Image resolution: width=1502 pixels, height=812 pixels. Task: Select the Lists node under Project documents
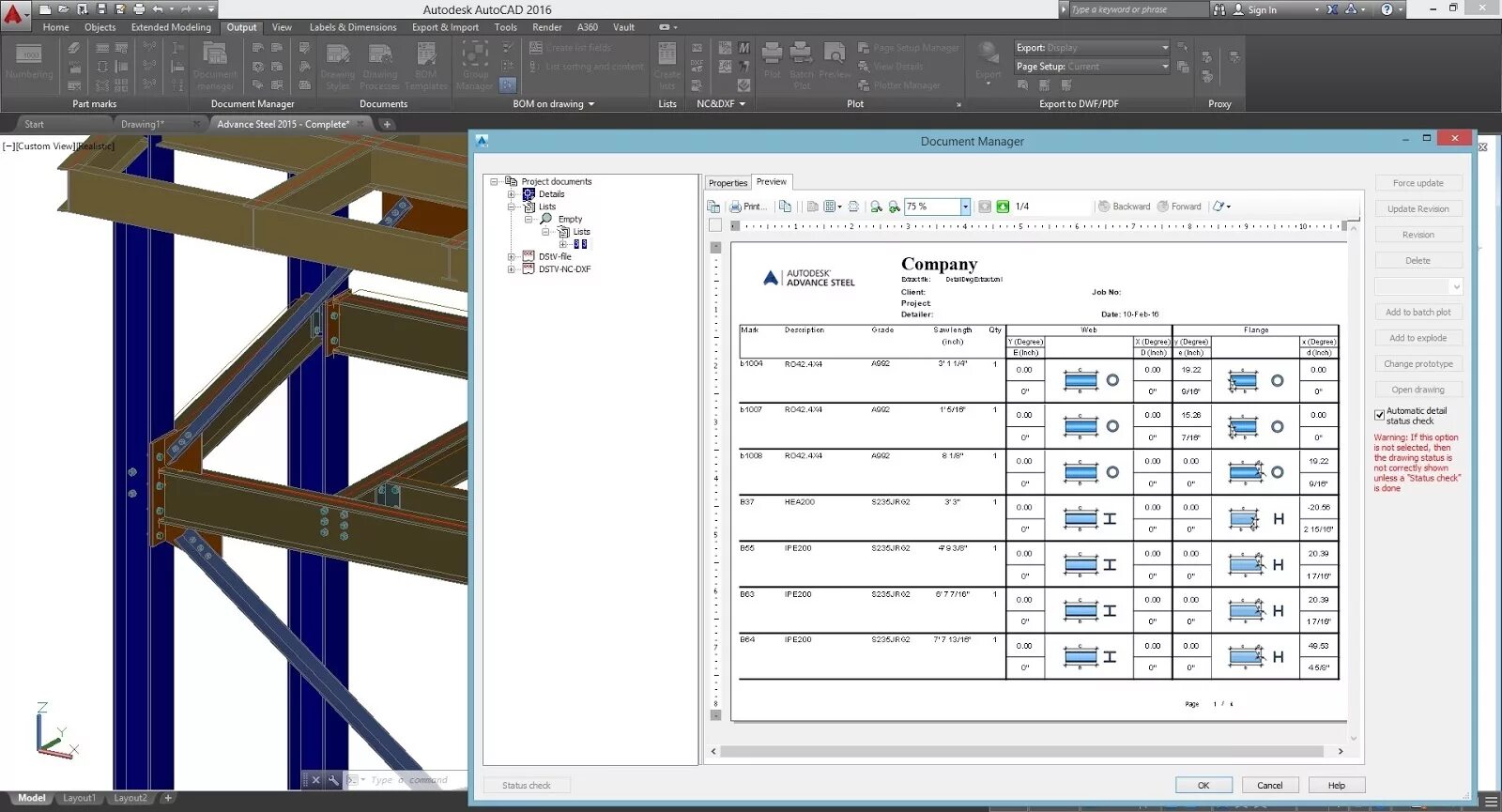click(x=547, y=207)
